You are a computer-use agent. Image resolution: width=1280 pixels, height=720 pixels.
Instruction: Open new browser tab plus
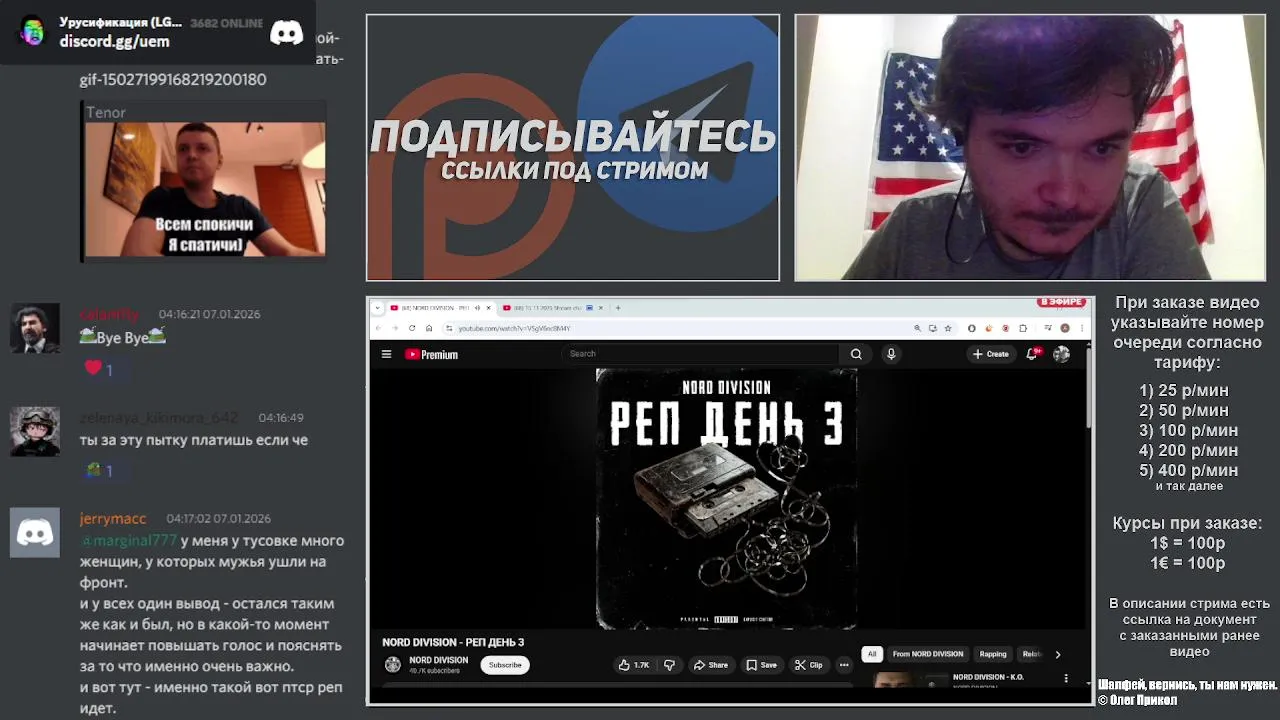click(x=618, y=308)
